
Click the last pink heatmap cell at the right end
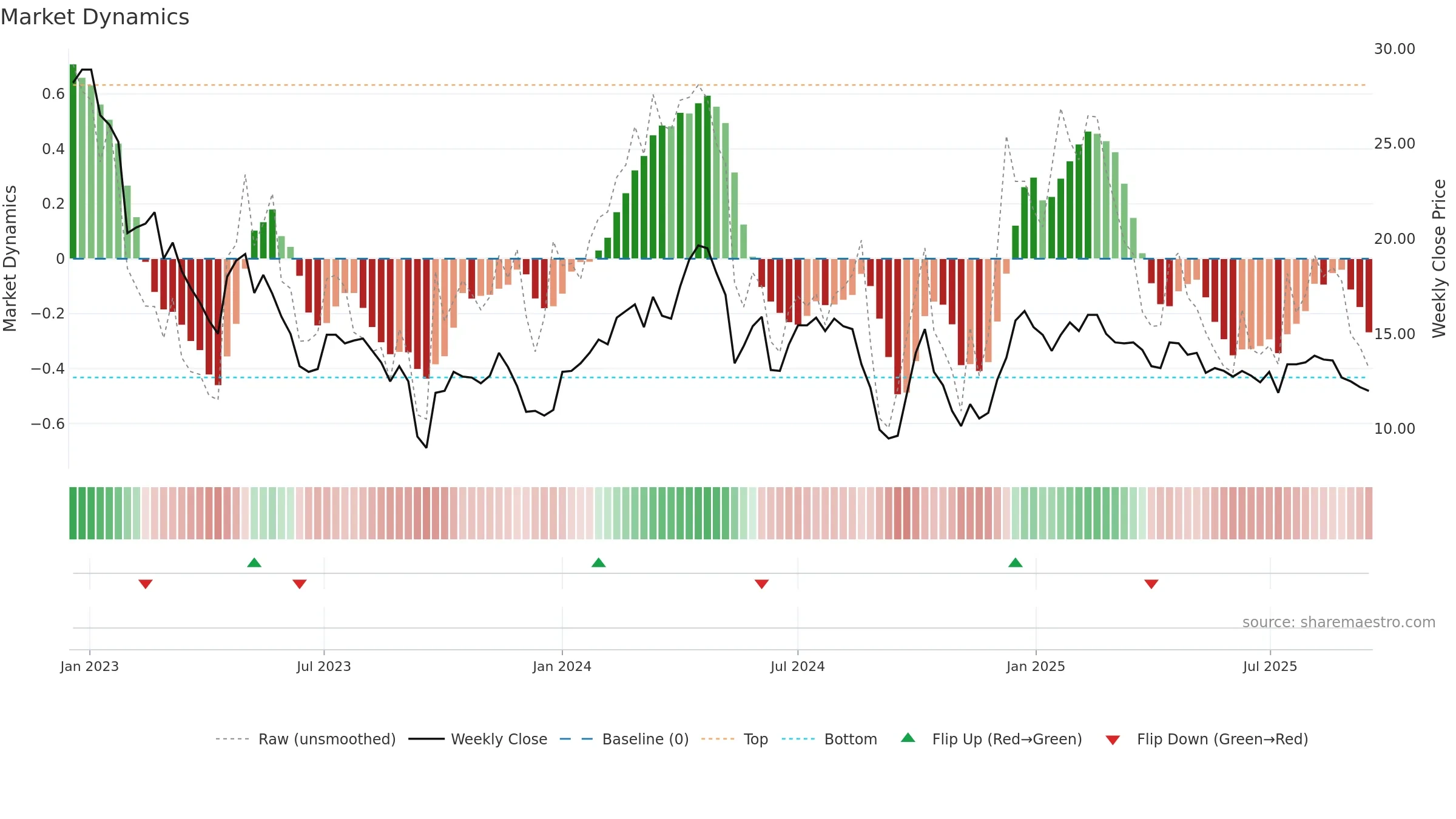coord(1369,513)
